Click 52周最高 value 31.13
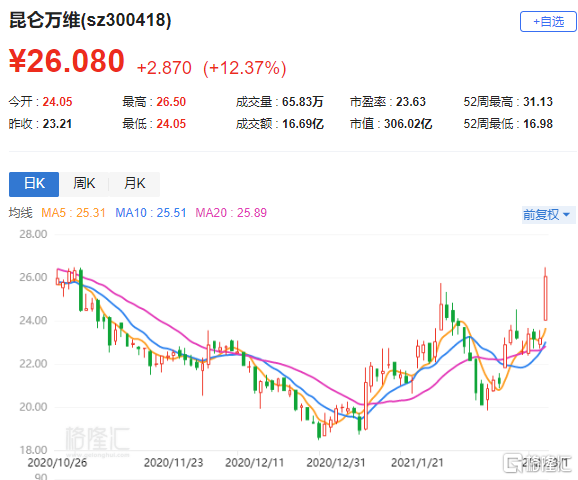Screen dimensions: 578x480 coord(538,102)
